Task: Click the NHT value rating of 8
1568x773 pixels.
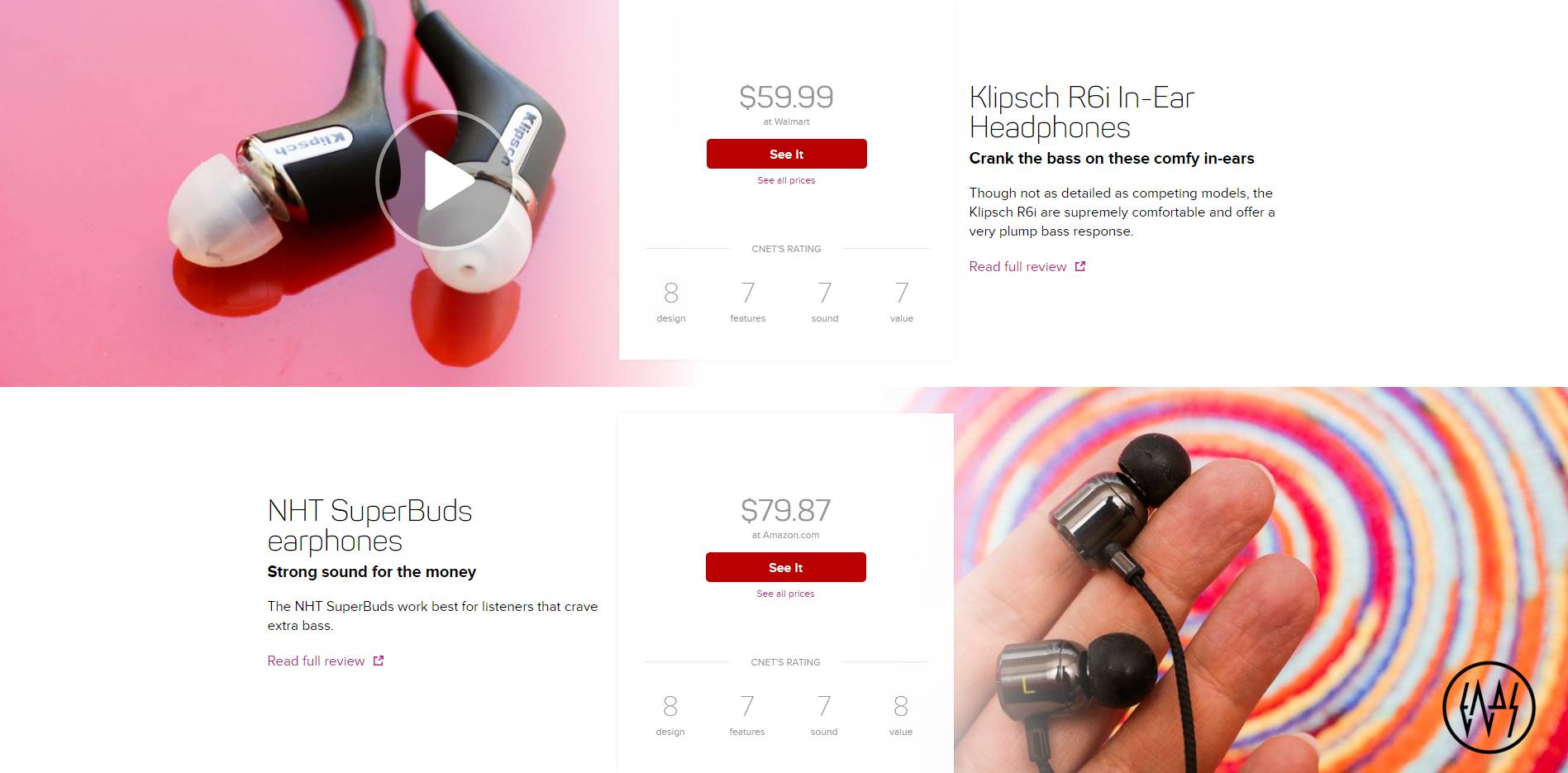Action: [901, 706]
